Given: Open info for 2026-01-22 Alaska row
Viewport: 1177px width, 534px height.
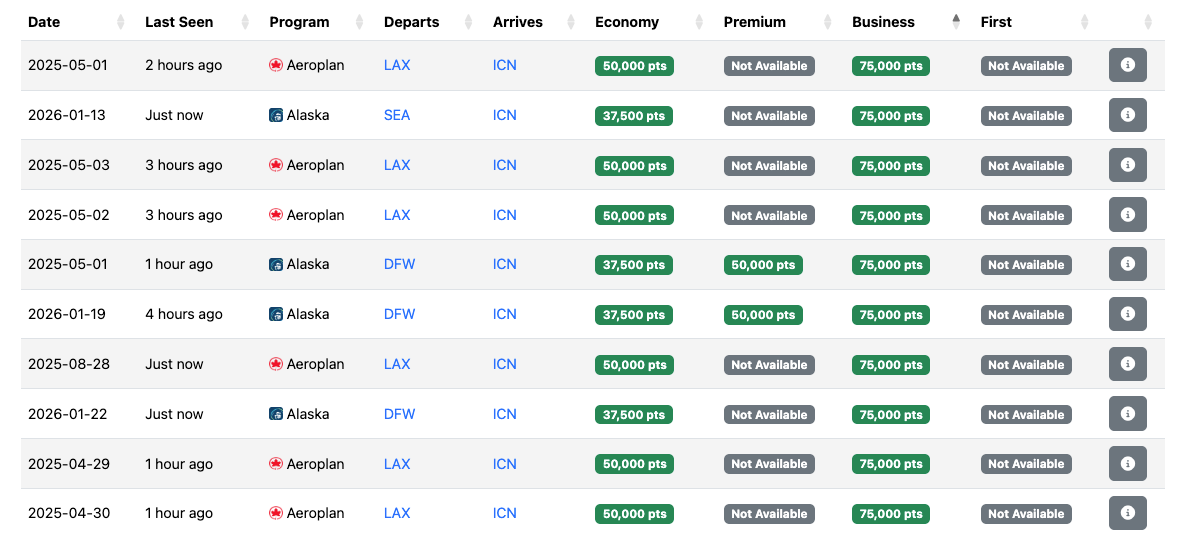Looking at the screenshot, I should [1127, 414].
